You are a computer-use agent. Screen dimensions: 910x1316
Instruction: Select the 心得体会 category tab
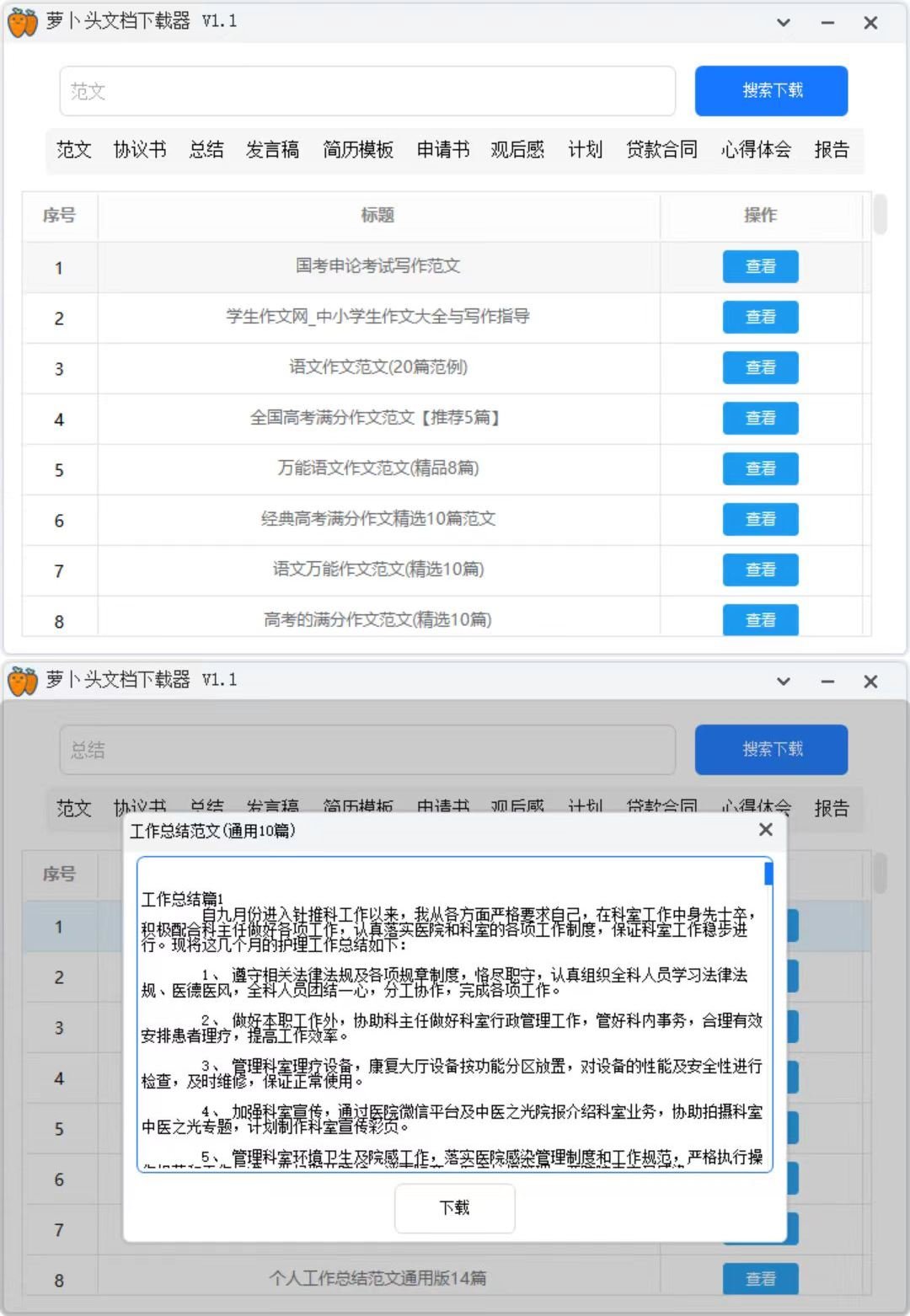point(757,149)
